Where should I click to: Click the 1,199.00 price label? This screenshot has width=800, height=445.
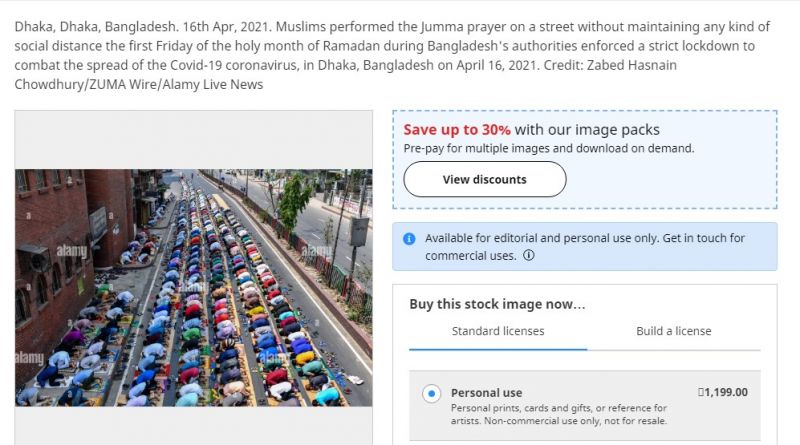[x=723, y=392]
